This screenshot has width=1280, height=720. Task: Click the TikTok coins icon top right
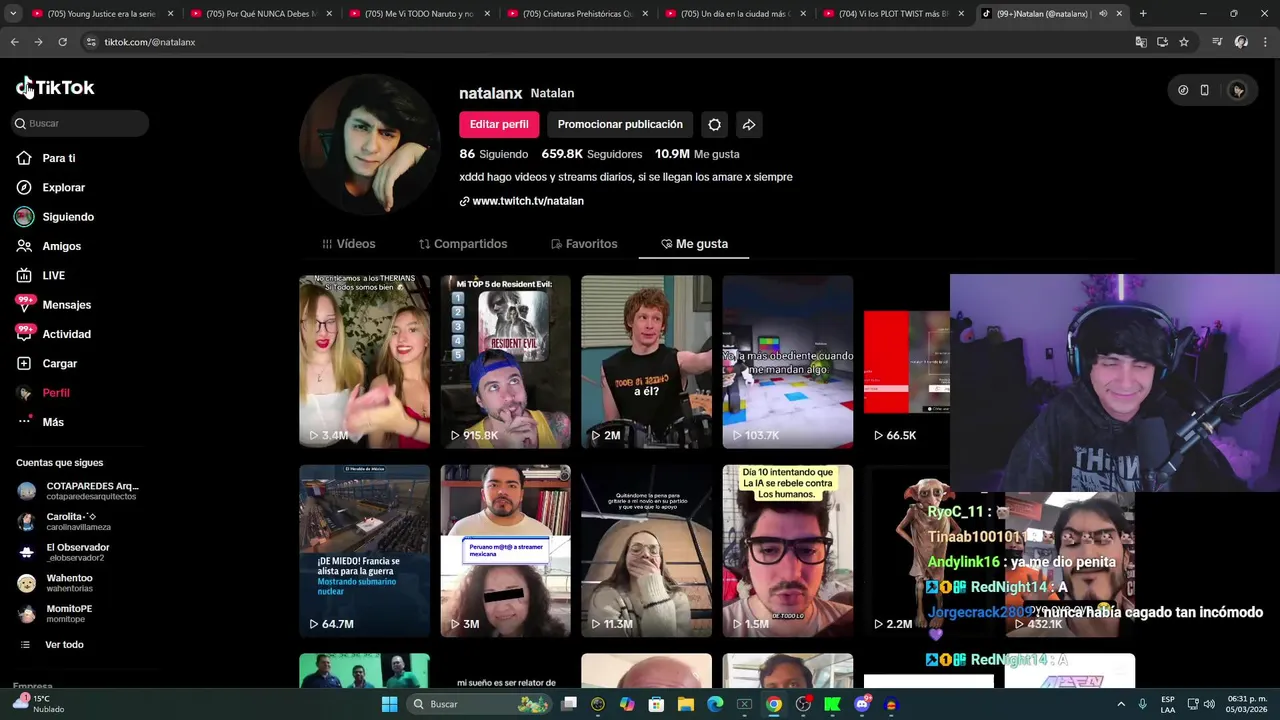point(1183,90)
